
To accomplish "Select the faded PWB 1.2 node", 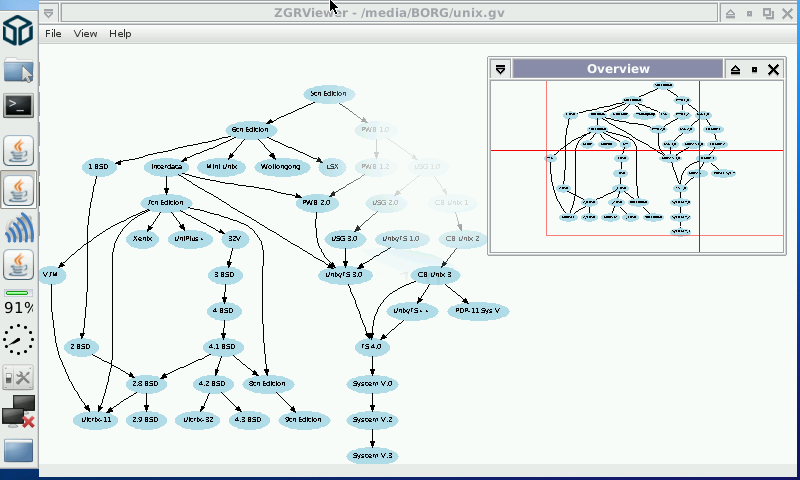I will (376, 167).
